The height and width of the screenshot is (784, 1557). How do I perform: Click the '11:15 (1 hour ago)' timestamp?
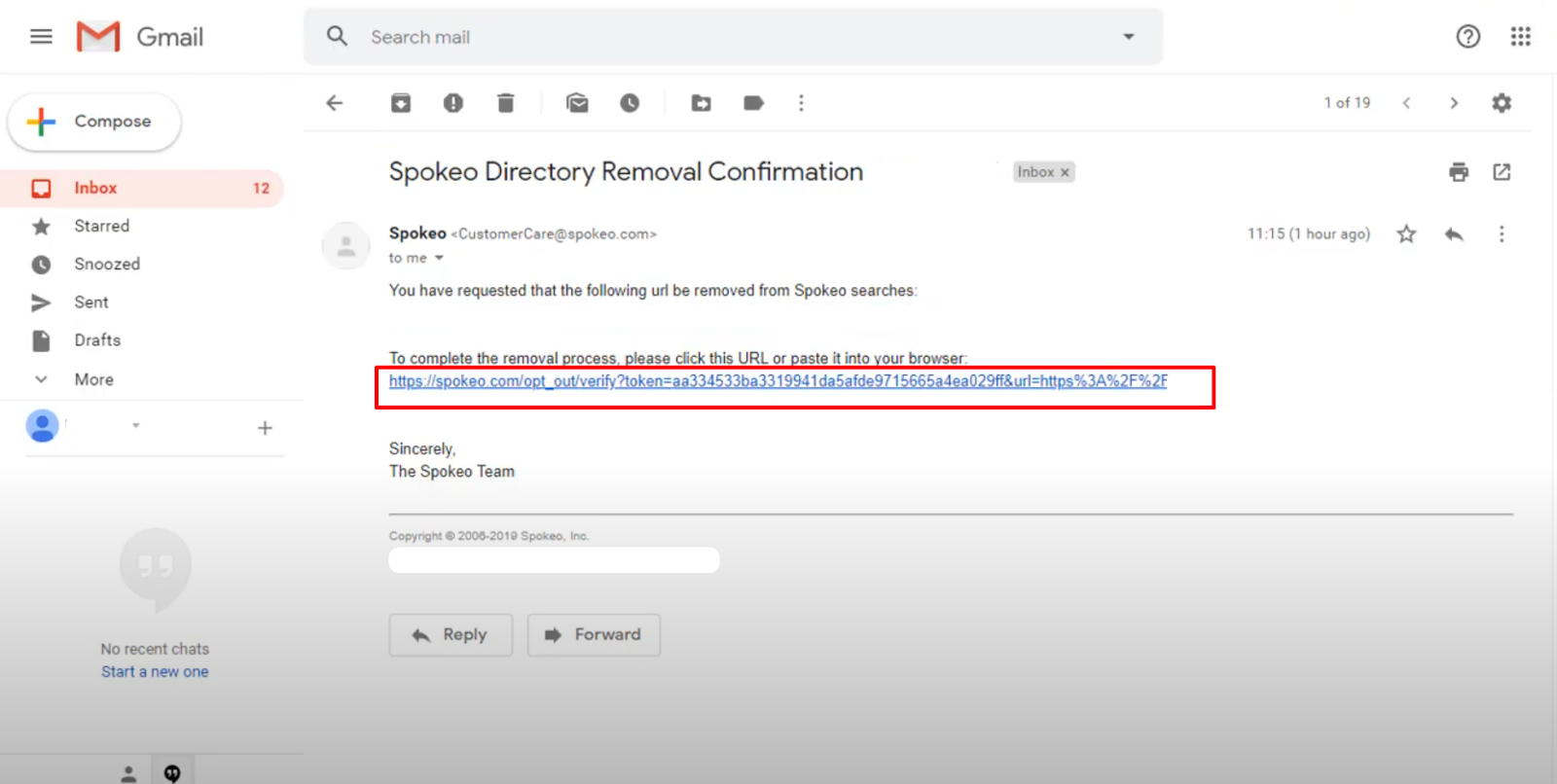point(1309,234)
